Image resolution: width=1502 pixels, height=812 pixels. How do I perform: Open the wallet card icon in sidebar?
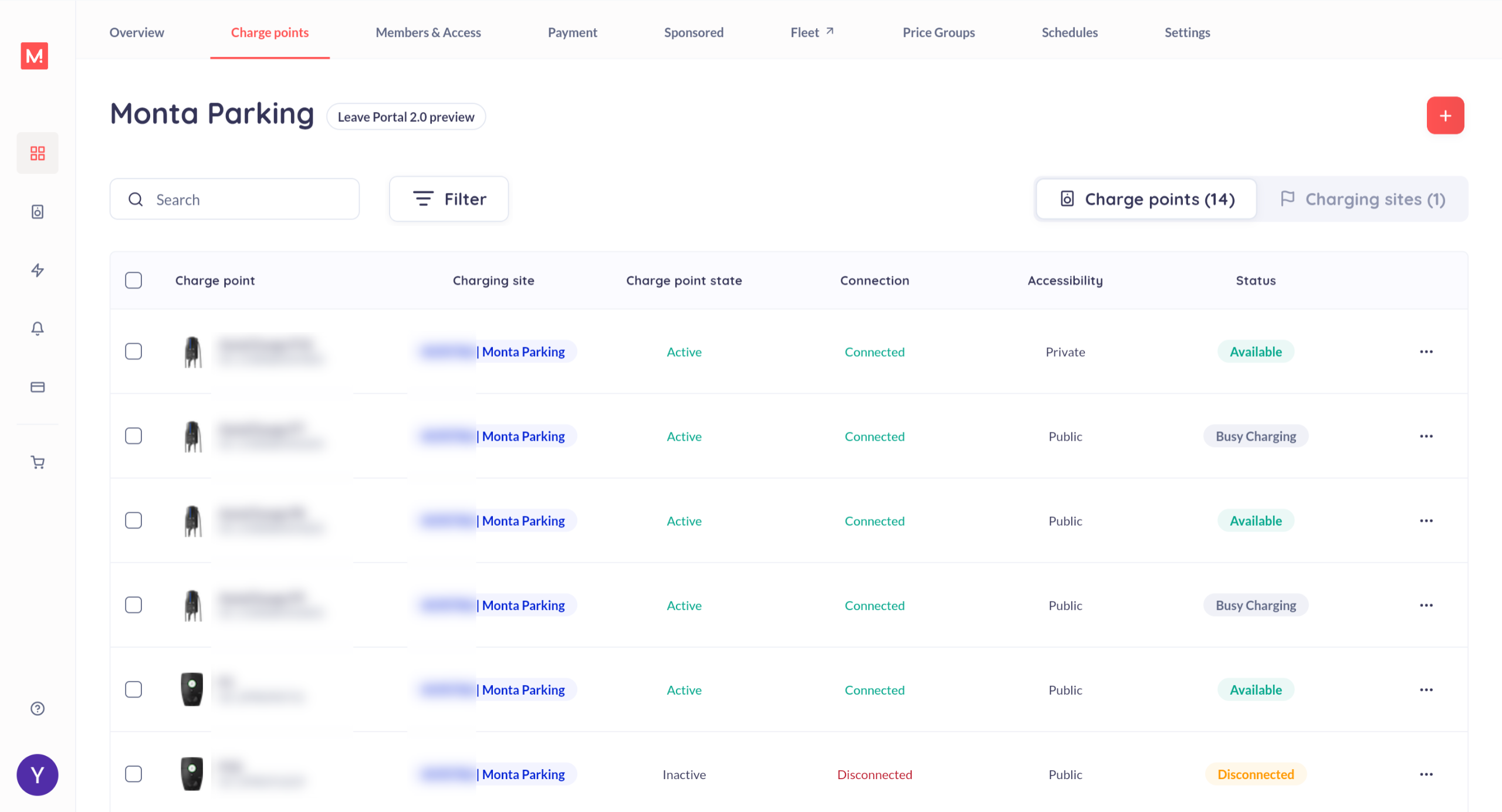(x=38, y=387)
